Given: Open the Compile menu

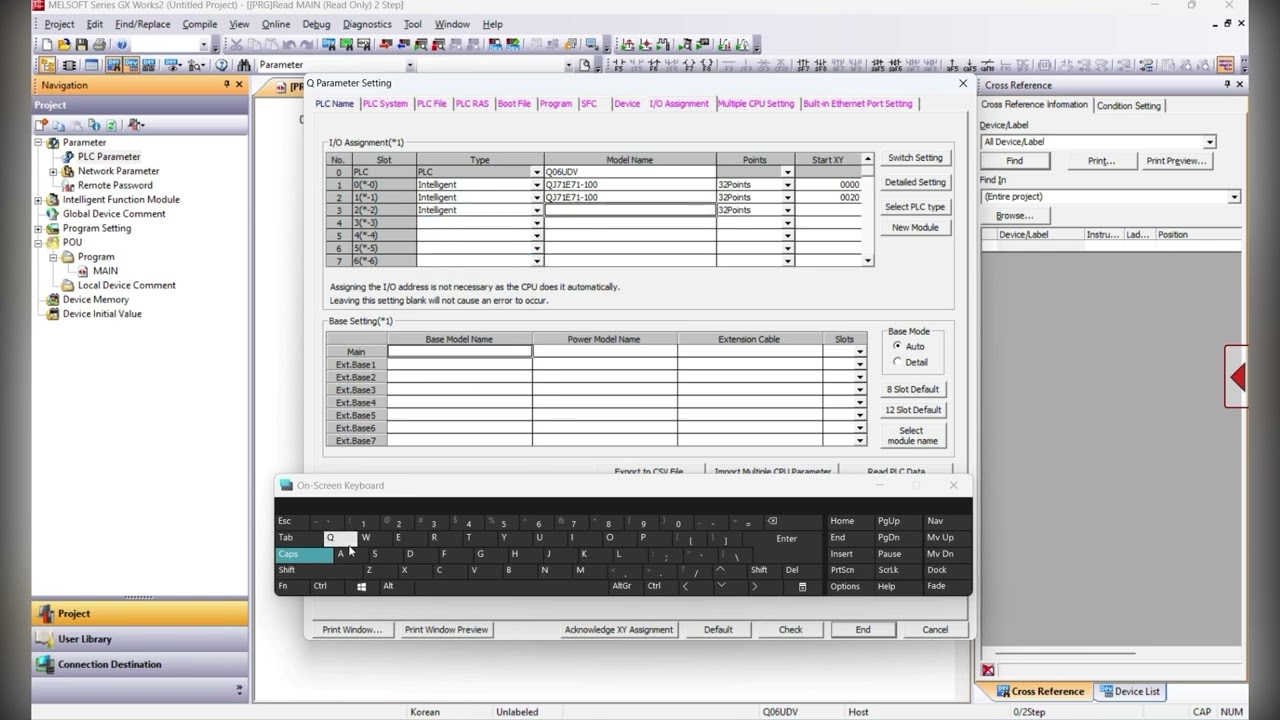Looking at the screenshot, I should point(199,24).
